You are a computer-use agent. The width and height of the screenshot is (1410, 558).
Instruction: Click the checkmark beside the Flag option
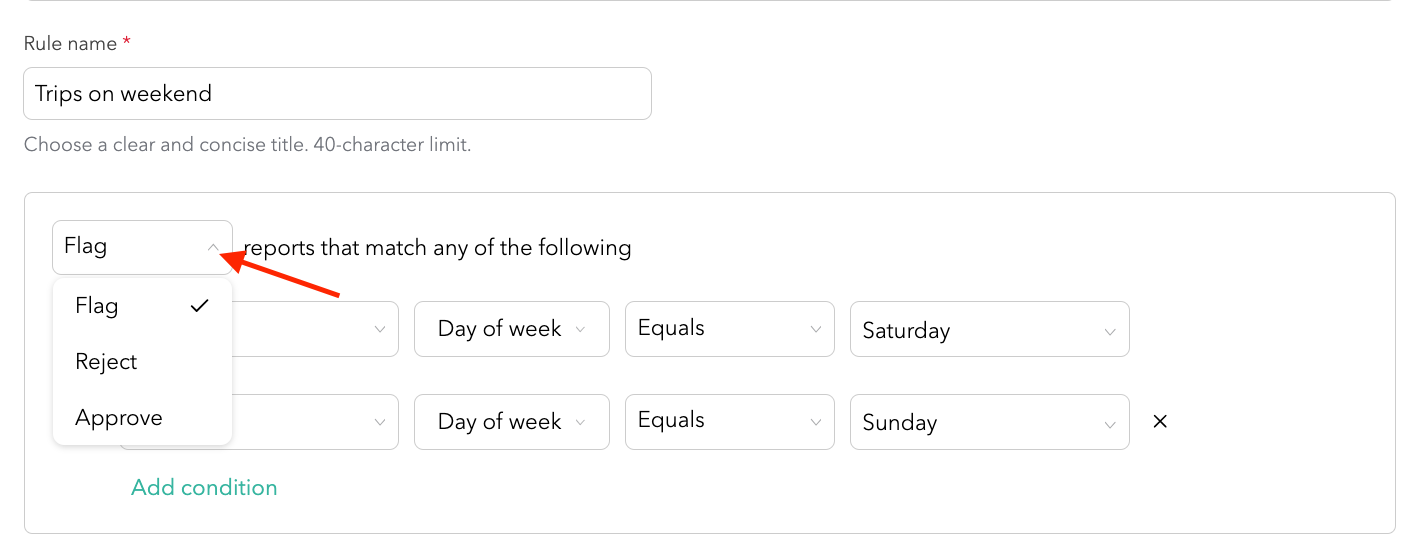coord(200,306)
